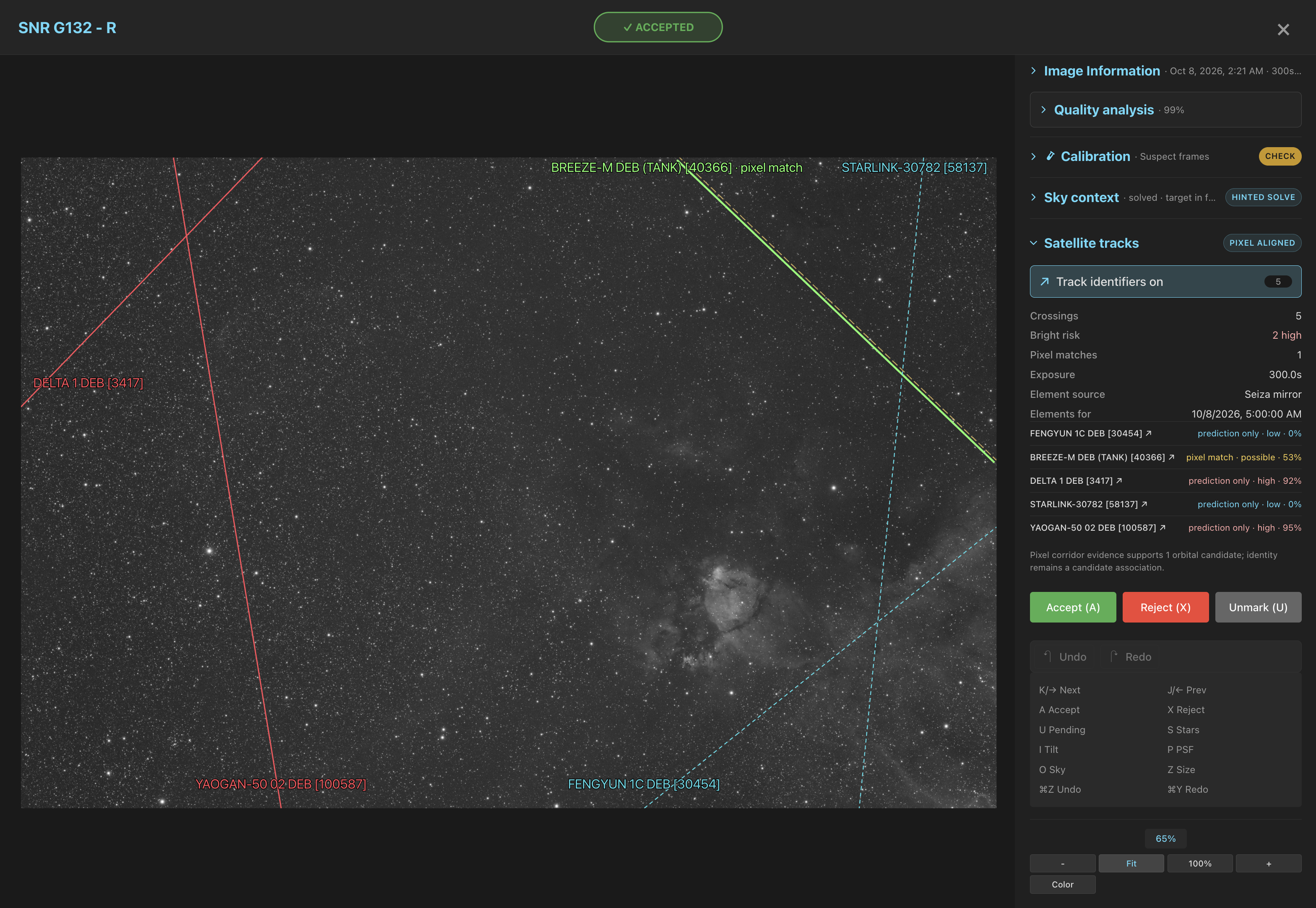This screenshot has width=1316, height=908.
Task: Click the SNR G132 - R title
Action: tap(67, 28)
